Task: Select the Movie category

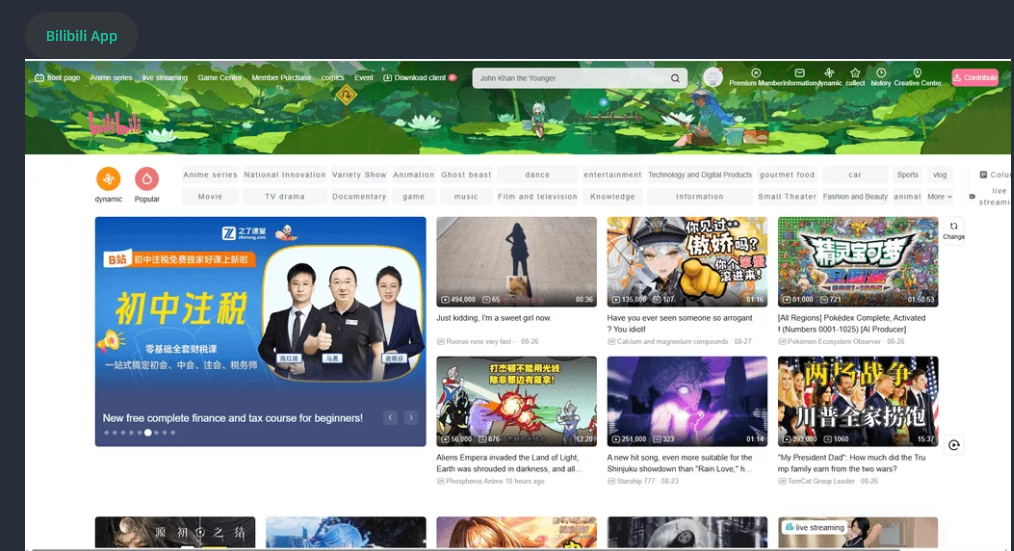Action: tap(210, 197)
